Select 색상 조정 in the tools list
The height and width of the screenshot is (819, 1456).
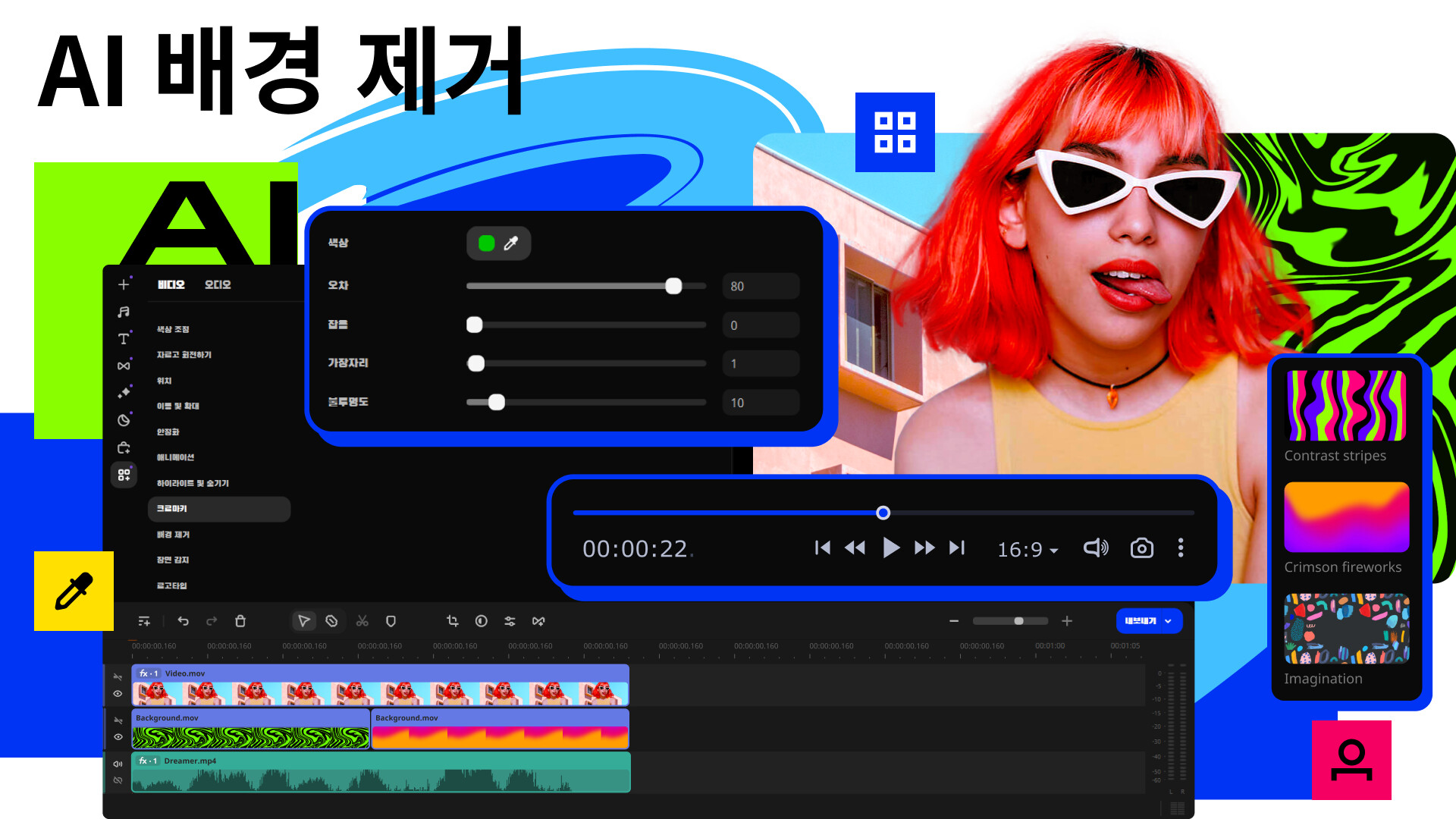tap(173, 329)
